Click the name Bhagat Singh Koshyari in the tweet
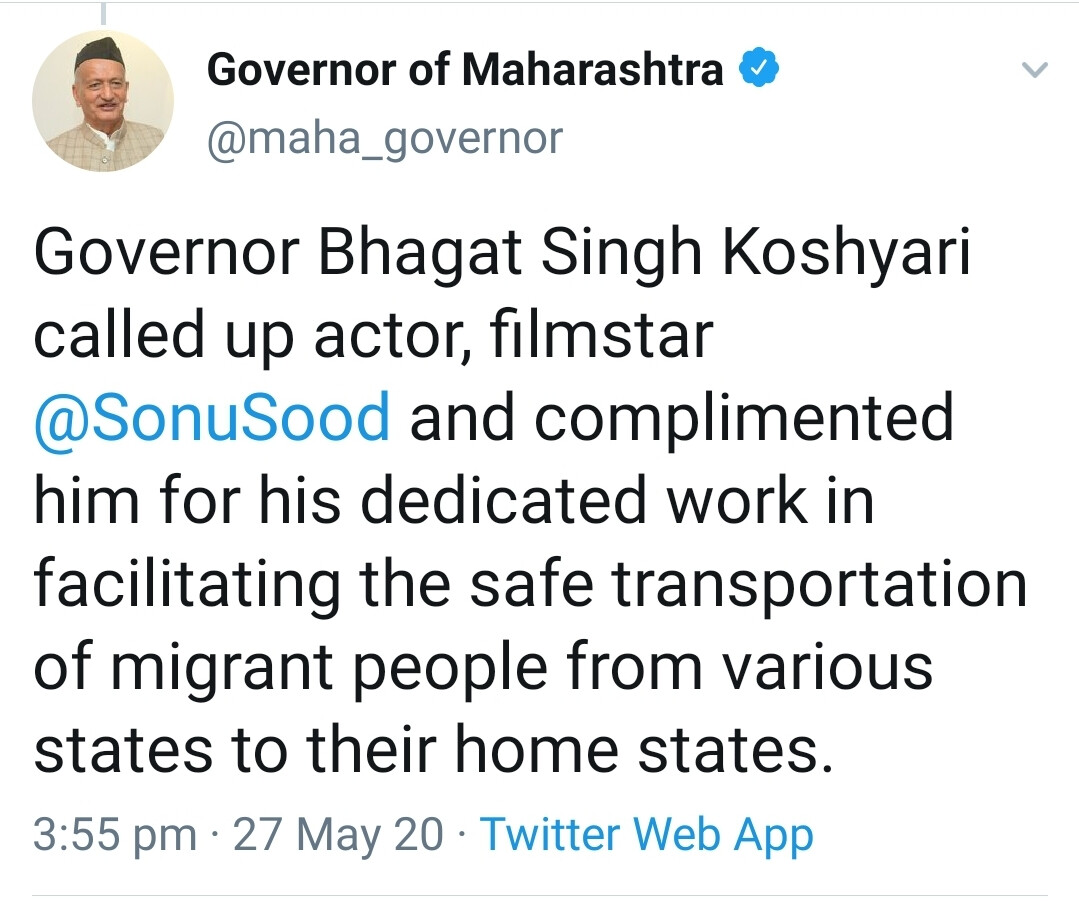This screenshot has height=904, width=1079. click(644, 256)
